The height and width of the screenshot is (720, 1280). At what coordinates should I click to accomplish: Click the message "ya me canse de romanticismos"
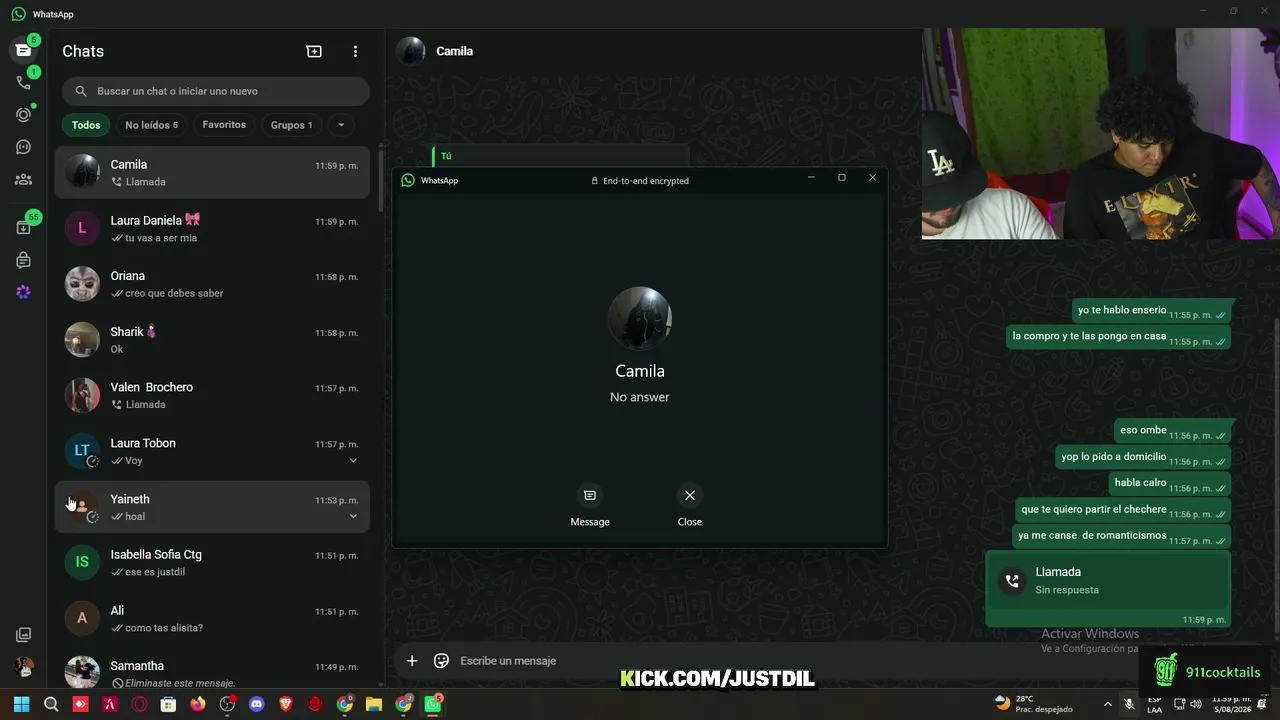pyautogui.click(x=1123, y=536)
